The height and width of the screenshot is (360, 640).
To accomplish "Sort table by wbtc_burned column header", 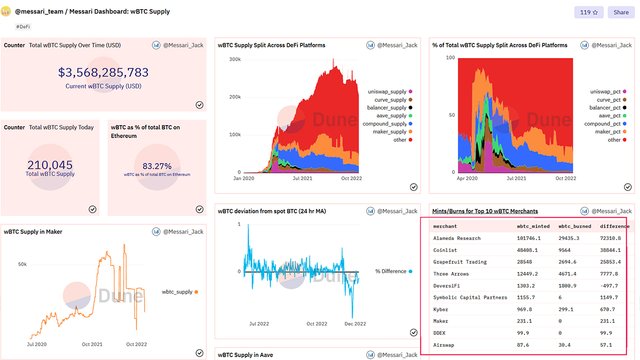I will click(574, 226).
